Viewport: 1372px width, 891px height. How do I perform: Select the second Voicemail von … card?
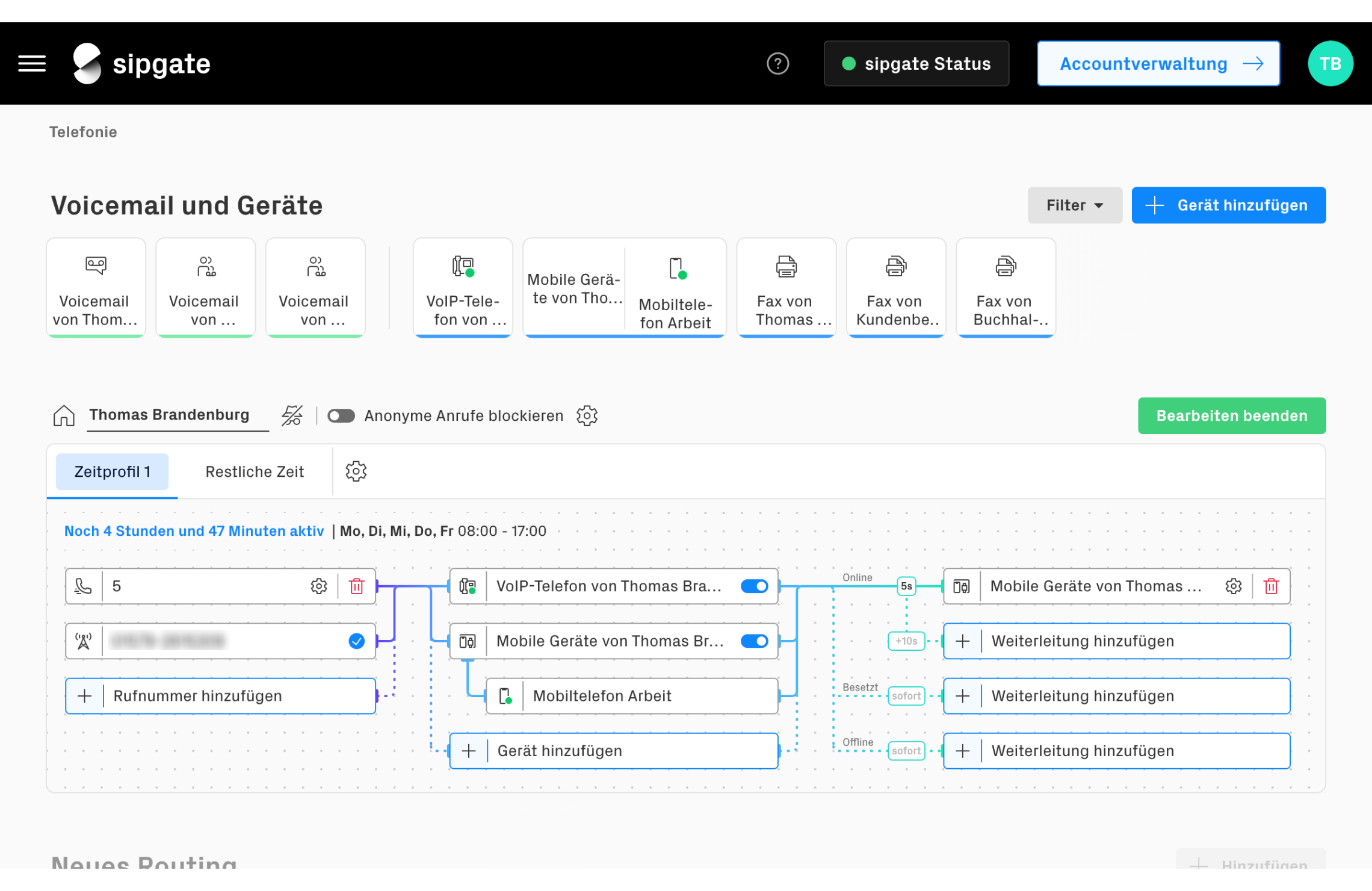click(x=206, y=288)
